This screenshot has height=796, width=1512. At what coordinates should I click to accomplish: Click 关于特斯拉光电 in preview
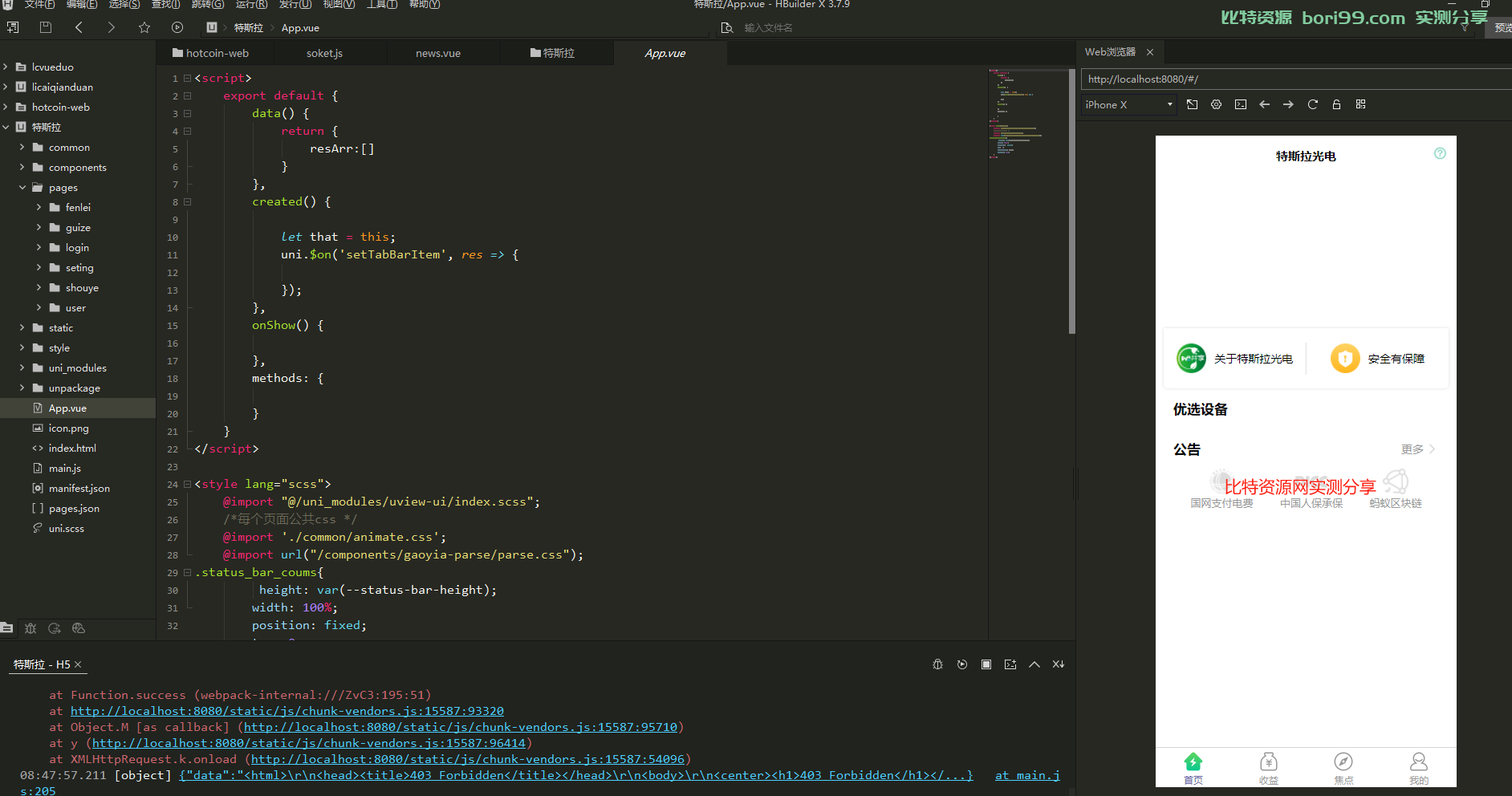(x=1235, y=359)
